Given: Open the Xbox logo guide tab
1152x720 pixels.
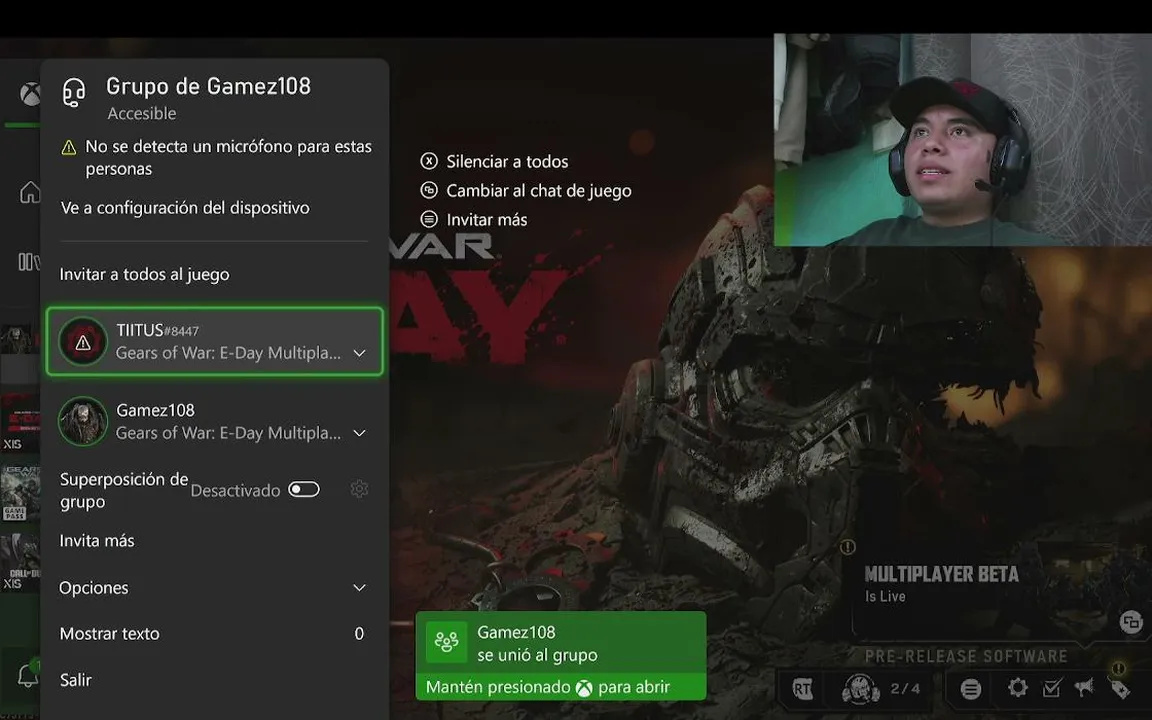Looking at the screenshot, I should point(30,94).
